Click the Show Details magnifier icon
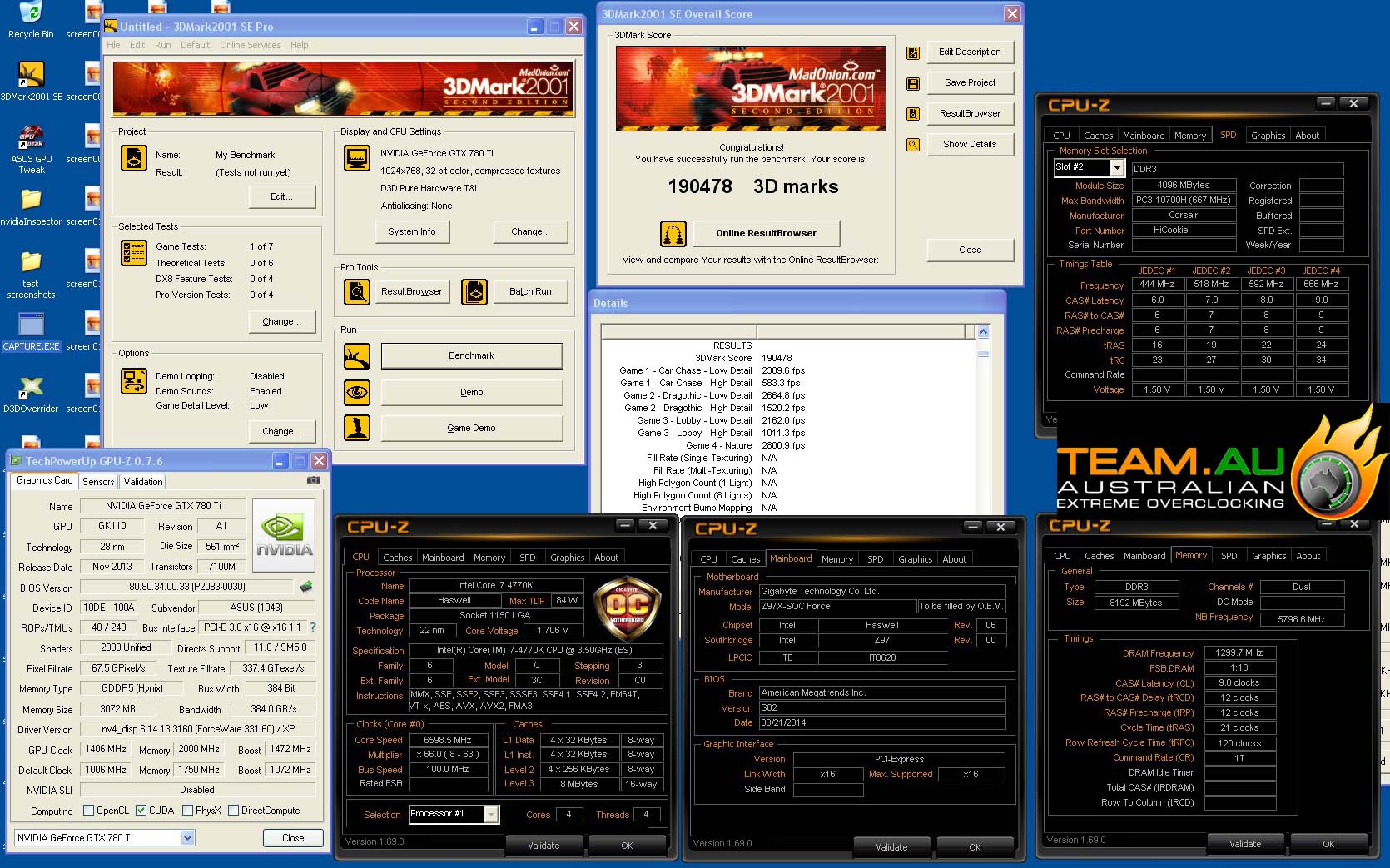 [913, 145]
